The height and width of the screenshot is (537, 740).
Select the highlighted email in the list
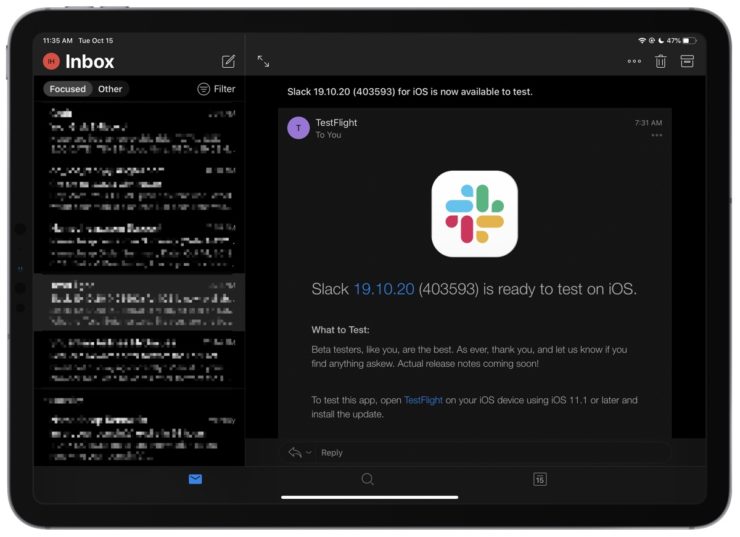(139, 302)
